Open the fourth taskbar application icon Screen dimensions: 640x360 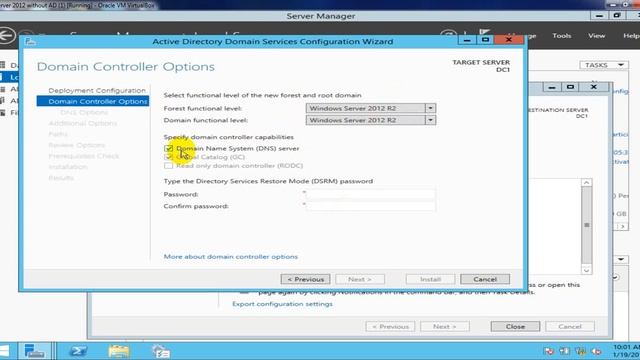(x=161, y=351)
